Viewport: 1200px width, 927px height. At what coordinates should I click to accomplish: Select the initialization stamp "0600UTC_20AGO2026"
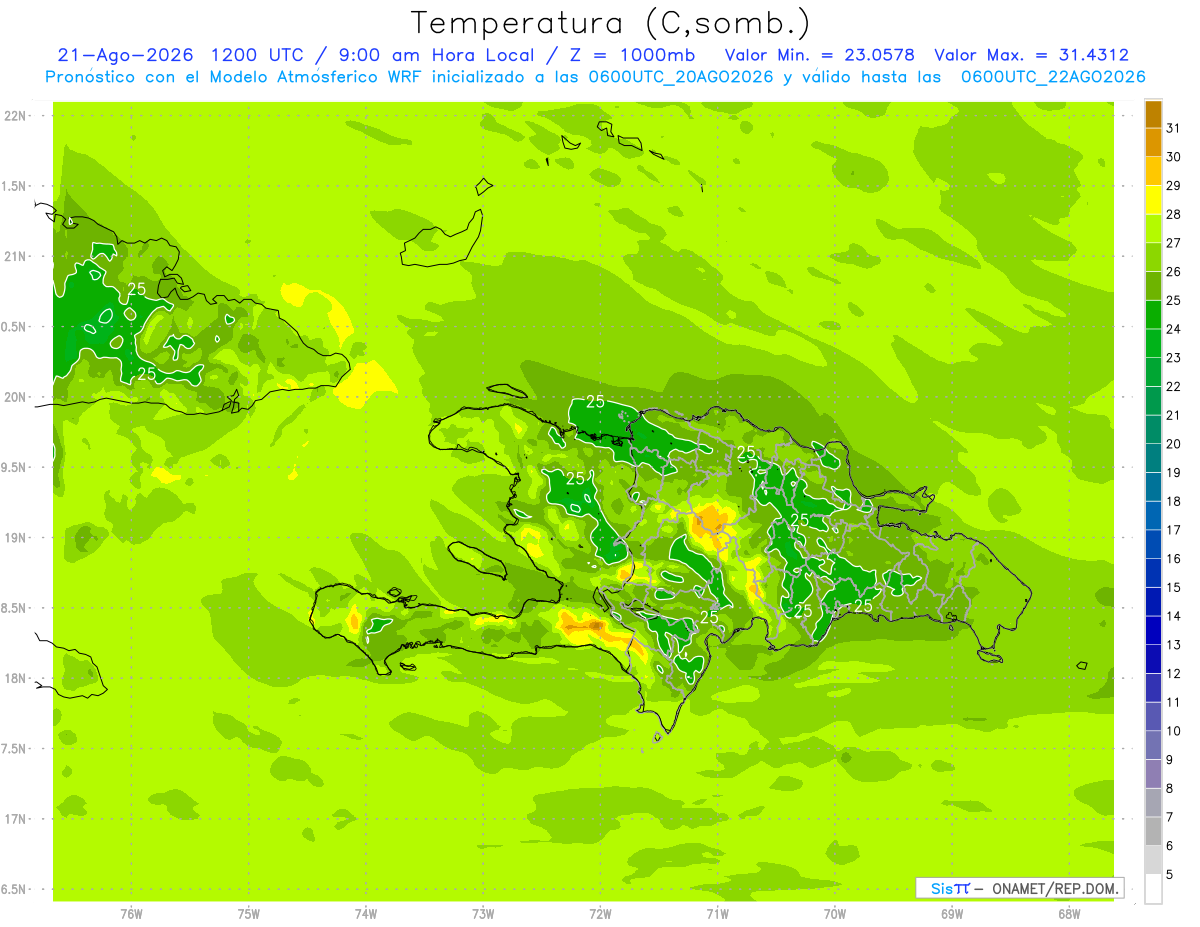click(x=683, y=77)
